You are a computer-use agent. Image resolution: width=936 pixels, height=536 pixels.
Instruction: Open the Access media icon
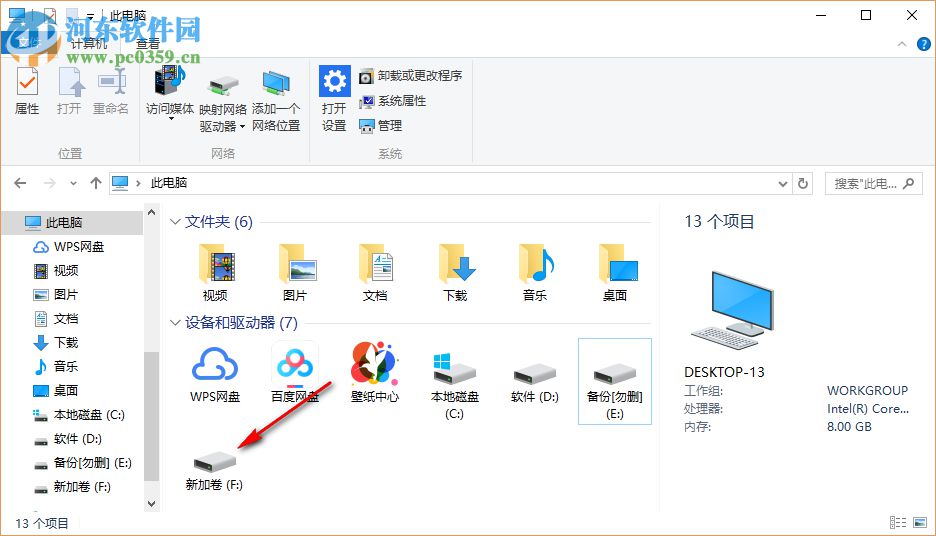coord(170,82)
